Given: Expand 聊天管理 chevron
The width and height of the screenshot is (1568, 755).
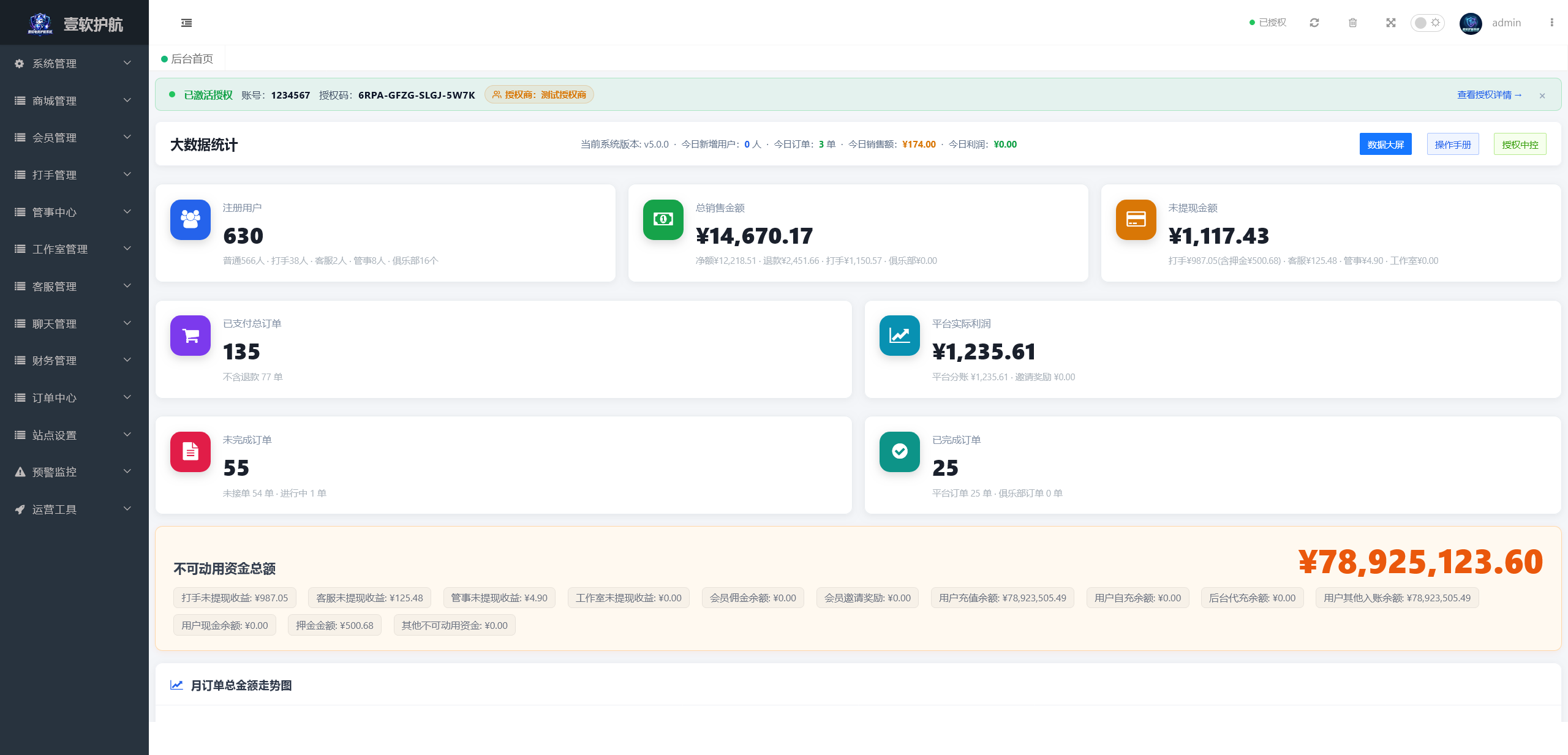Looking at the screenshot, I should (x=127, y=323).
